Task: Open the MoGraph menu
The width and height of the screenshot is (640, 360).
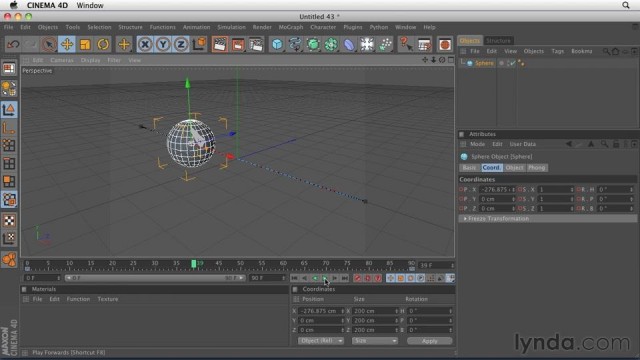Action: click(291, 27)
